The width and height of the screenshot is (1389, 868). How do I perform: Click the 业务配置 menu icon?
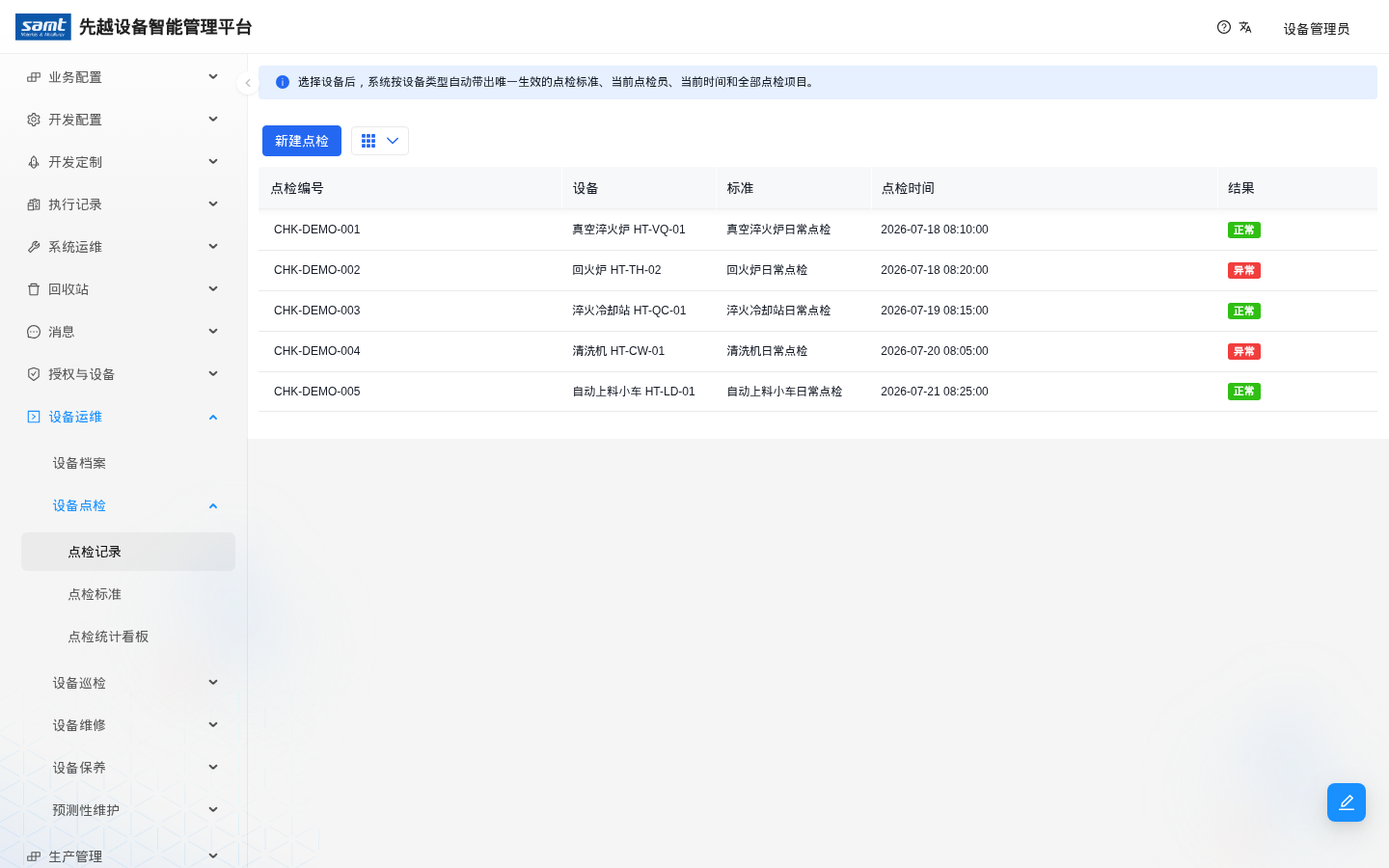point(34,77)
